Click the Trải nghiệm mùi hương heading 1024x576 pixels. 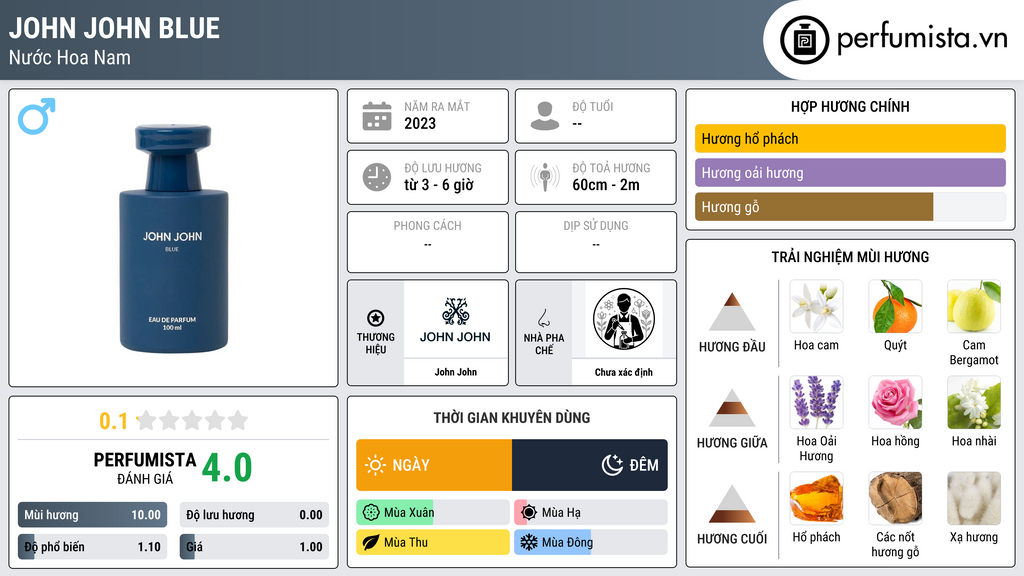pos(850,257)
